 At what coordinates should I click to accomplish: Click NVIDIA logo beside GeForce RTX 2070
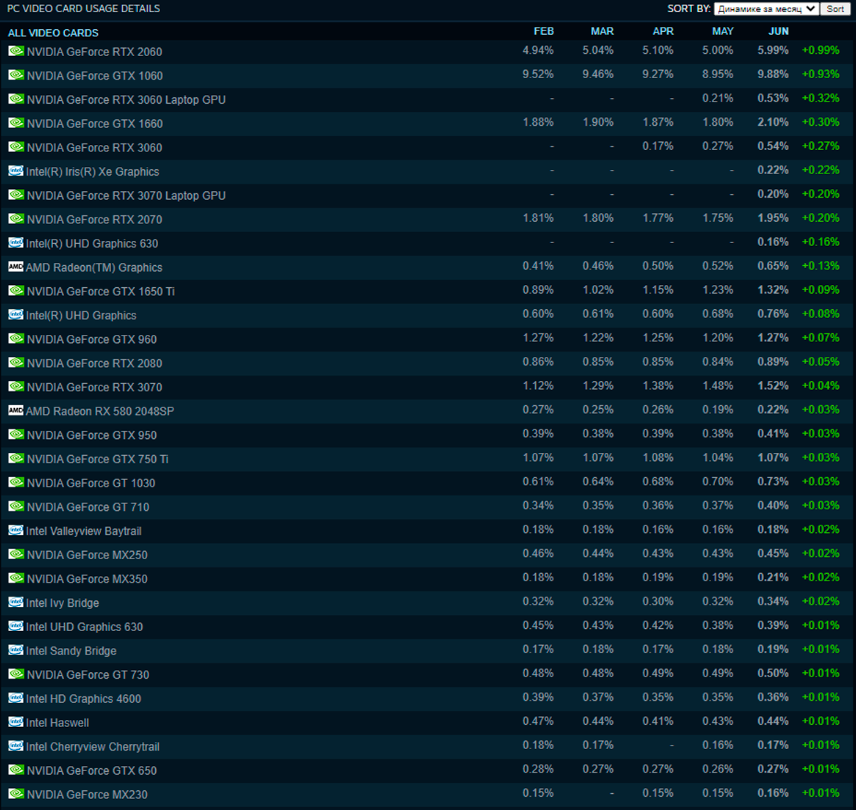16,219
